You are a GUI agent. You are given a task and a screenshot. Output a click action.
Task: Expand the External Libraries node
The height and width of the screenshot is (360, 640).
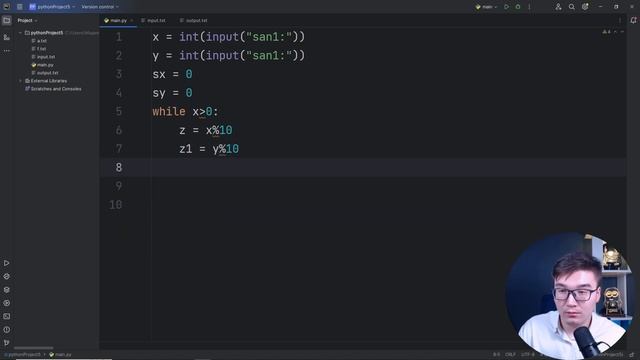[x=20, y=81]
